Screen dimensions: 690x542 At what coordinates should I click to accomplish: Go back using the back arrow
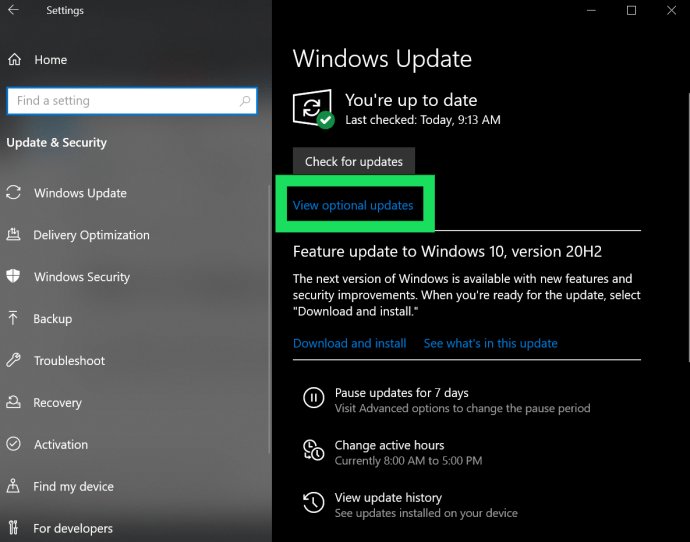point(13,10)
